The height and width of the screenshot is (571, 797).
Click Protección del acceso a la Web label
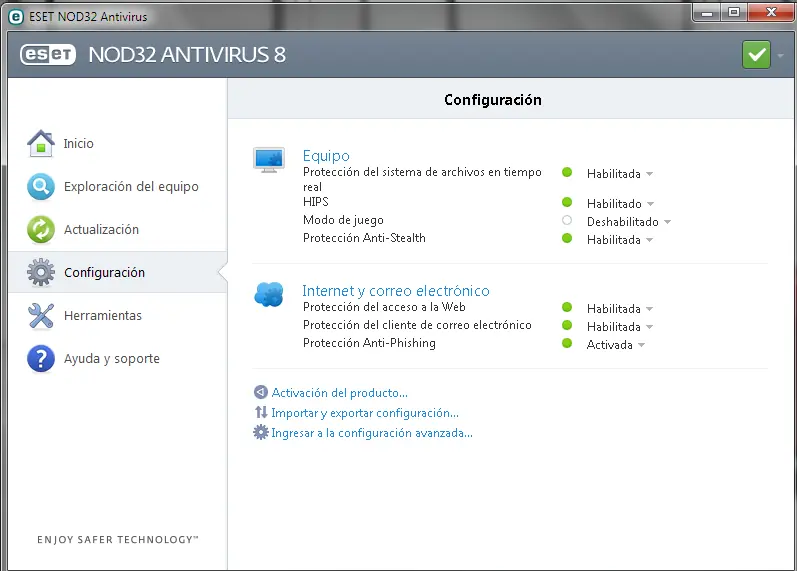point(384,307)
